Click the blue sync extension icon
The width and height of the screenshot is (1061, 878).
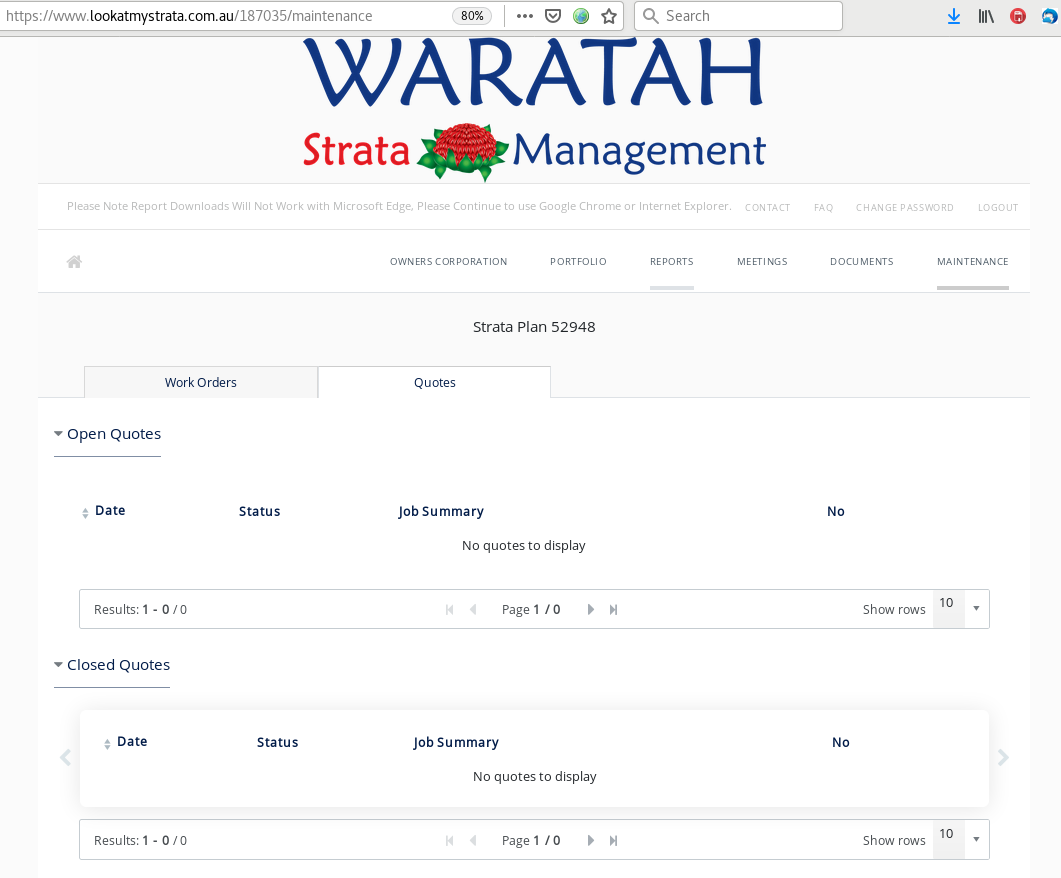[x=1050, y=16]
